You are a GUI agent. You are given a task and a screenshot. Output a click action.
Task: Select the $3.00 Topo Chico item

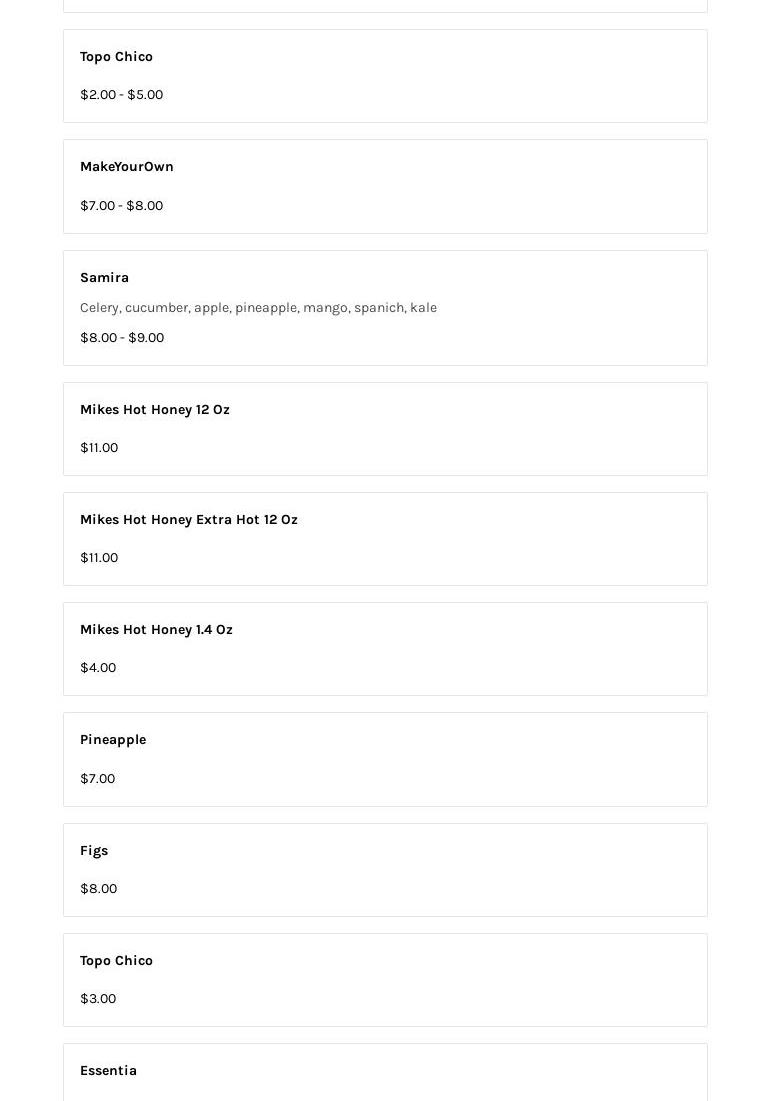coord(116,961)
